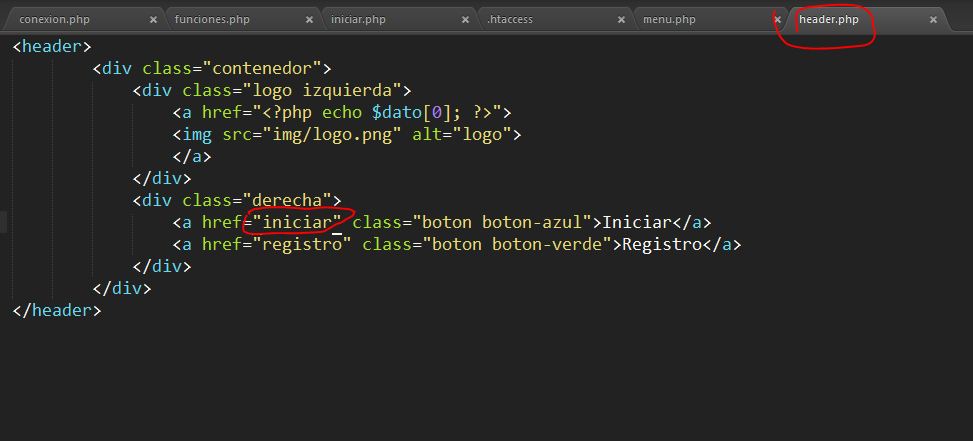Open the funciones.php tab
This screenshot has height=441, width=973.
click(x=212, y=19)
